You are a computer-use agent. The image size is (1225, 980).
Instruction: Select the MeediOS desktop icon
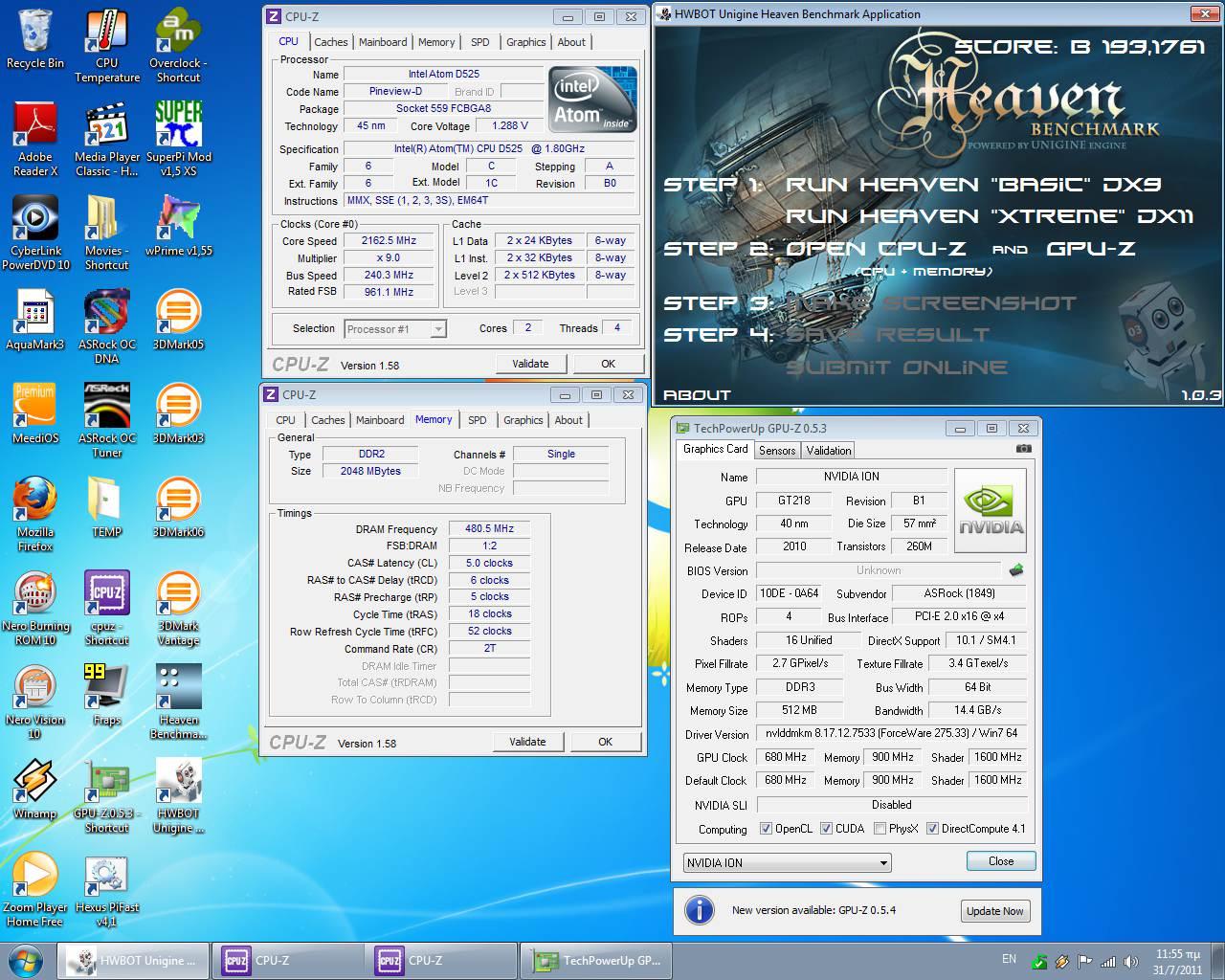pos(35,413)
